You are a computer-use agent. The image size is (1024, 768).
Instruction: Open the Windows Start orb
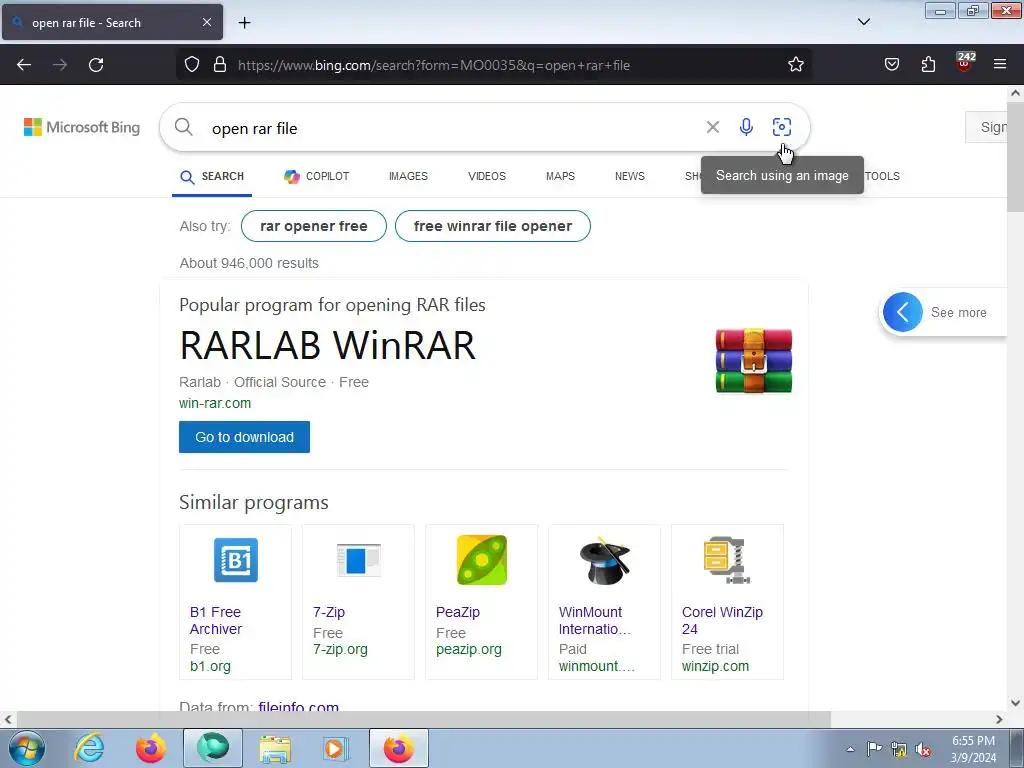[27, 748]
